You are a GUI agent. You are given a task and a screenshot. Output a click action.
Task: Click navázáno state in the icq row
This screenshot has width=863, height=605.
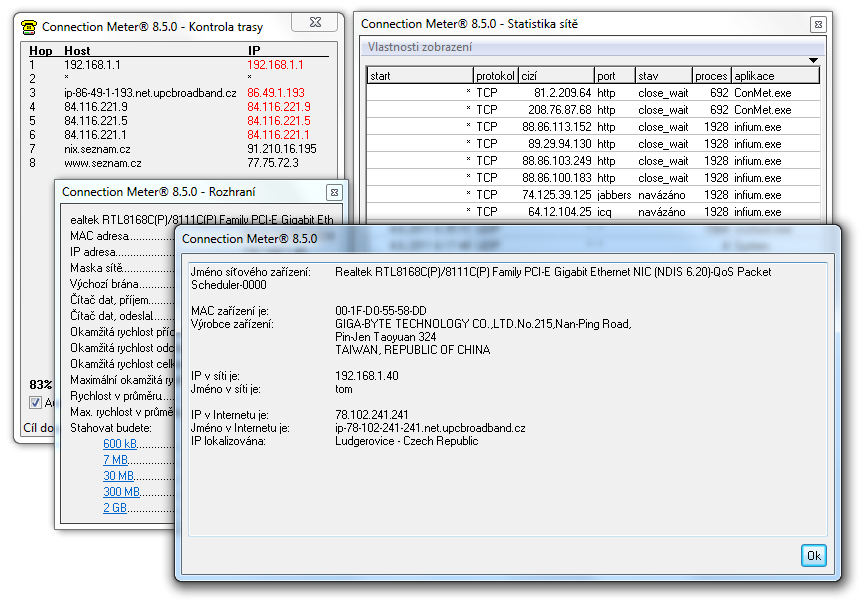pos(662,212)
